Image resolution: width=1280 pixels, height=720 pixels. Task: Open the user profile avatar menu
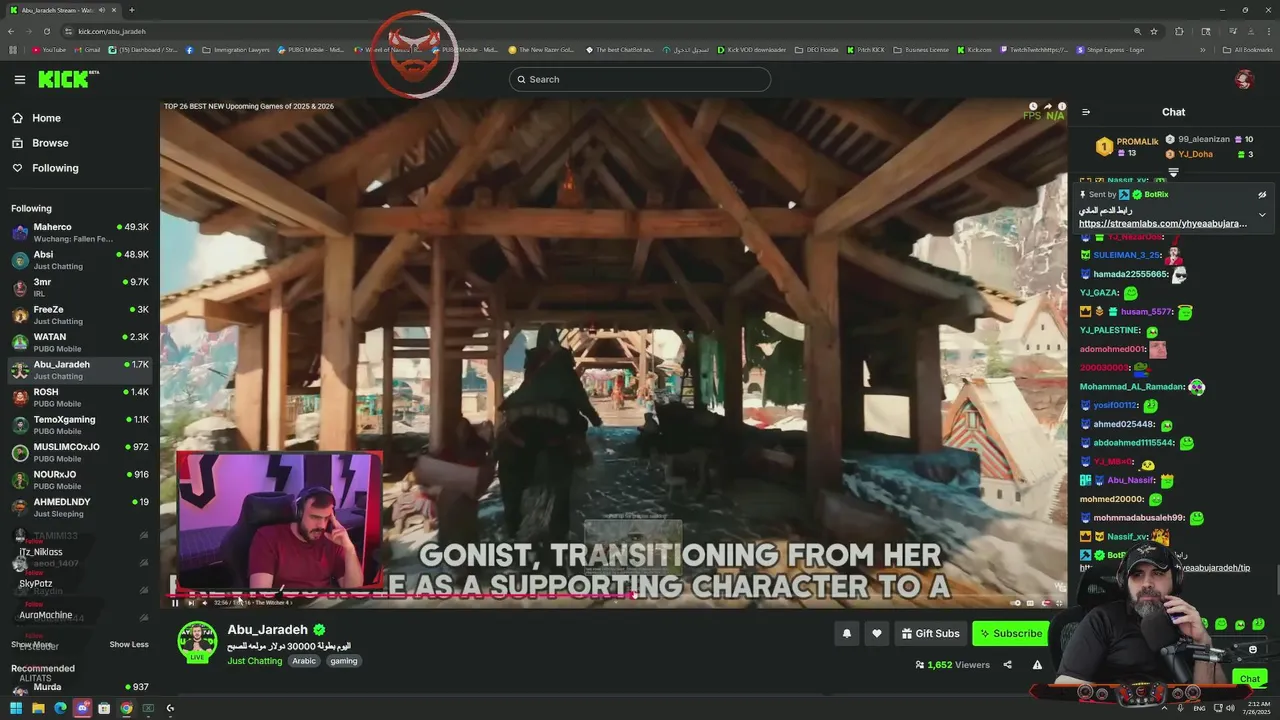click(1244, 79)
